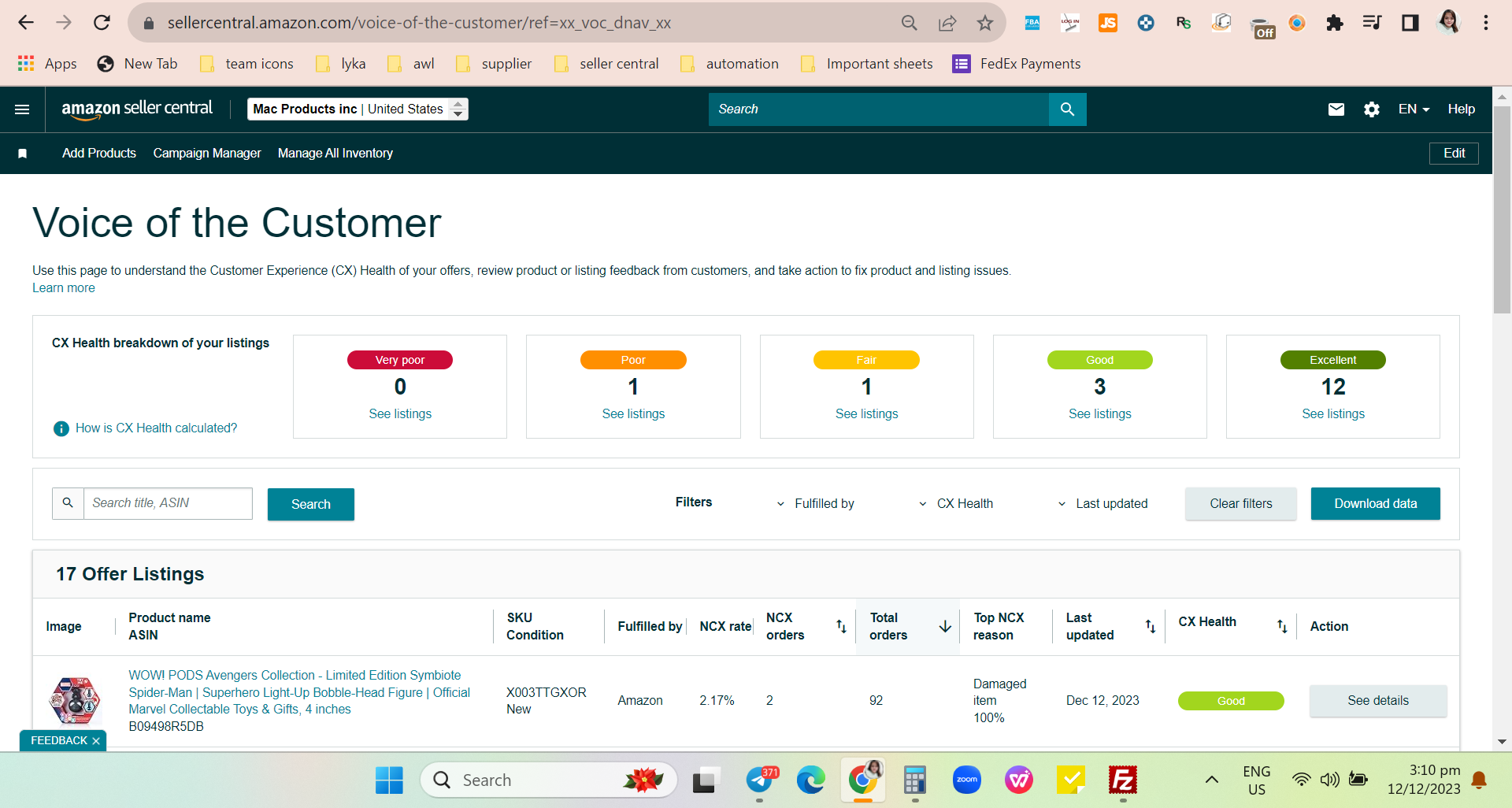This screenshot has width=1512, height=808.
Task: Open the browser side panel icon
Action: 1410,23
